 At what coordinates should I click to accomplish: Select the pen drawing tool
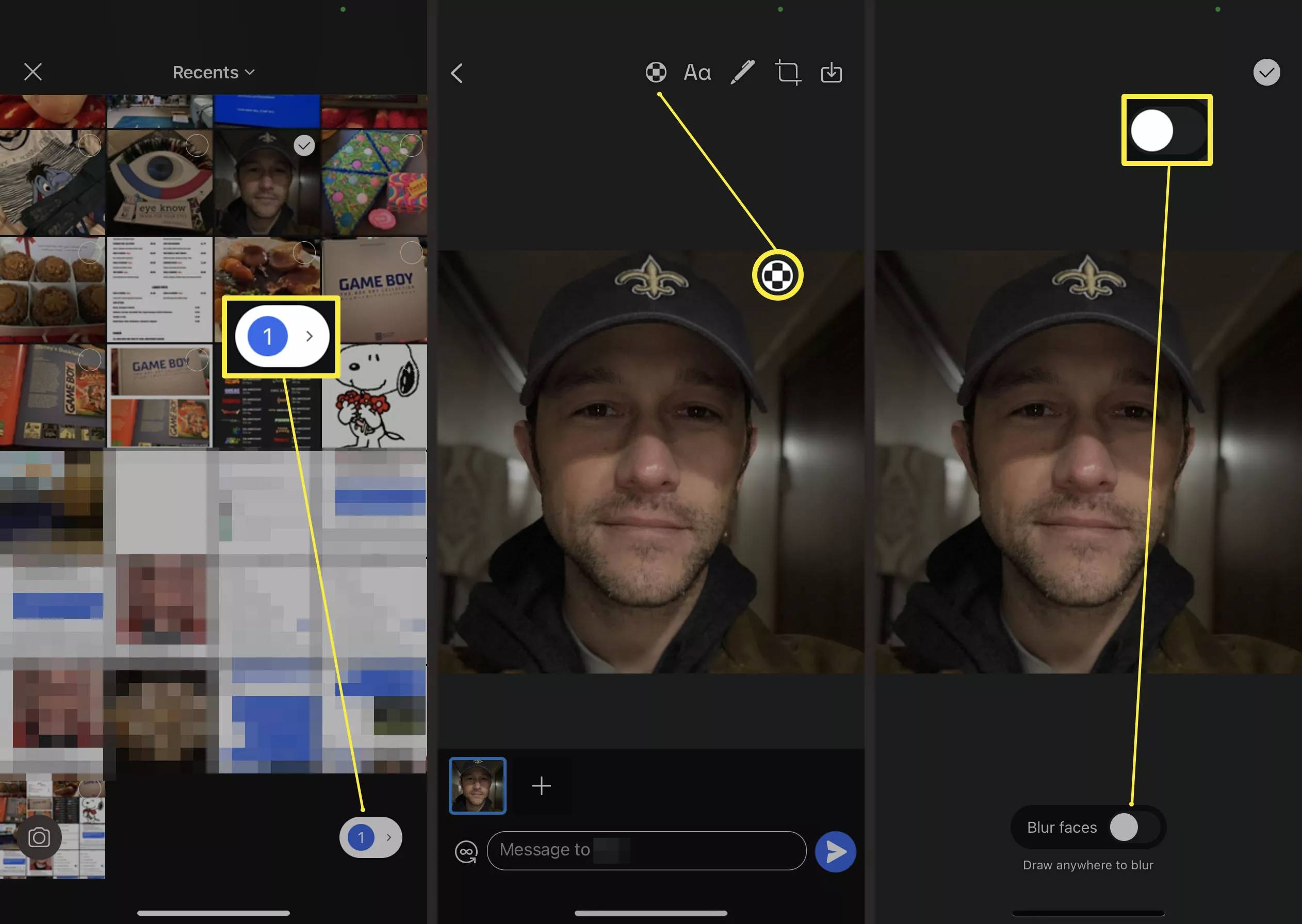(x=743, y=72)
